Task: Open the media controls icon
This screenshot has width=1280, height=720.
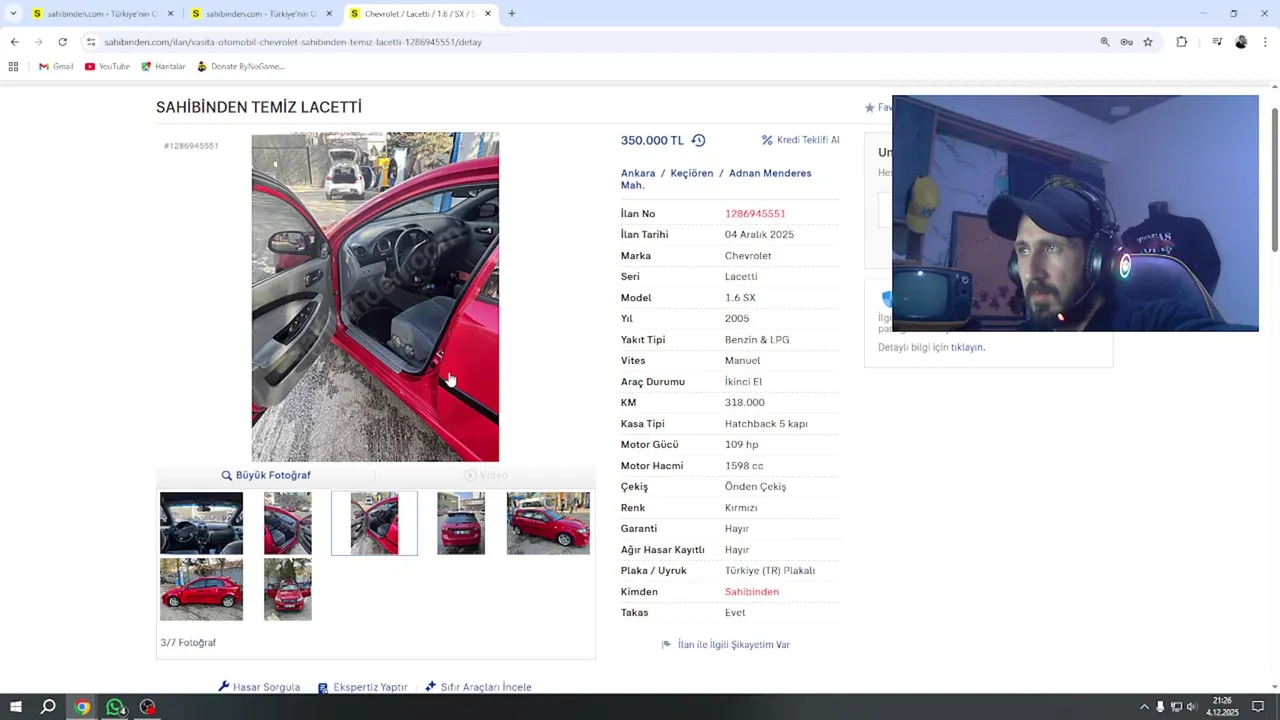Action: click(x=1217, y=42)
